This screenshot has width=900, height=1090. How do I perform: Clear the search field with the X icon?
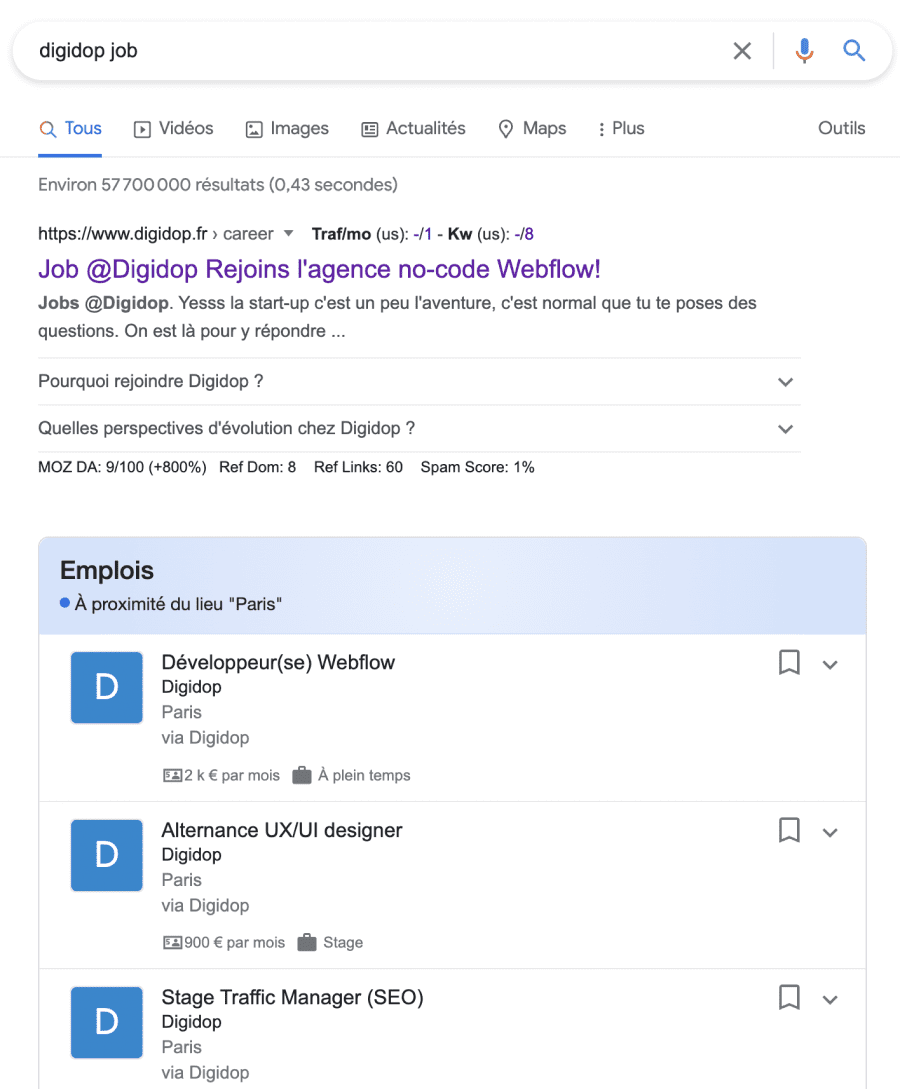742,50
